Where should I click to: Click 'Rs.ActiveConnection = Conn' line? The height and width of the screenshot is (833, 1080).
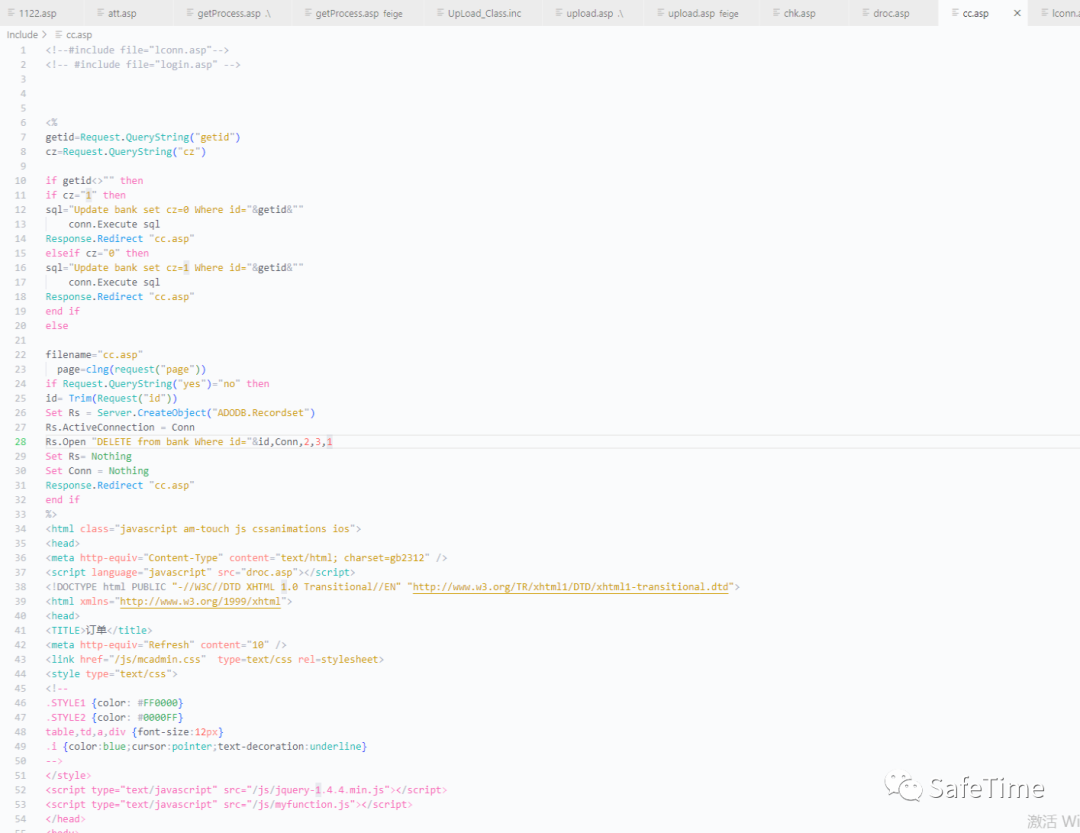[x=120, y=427]
